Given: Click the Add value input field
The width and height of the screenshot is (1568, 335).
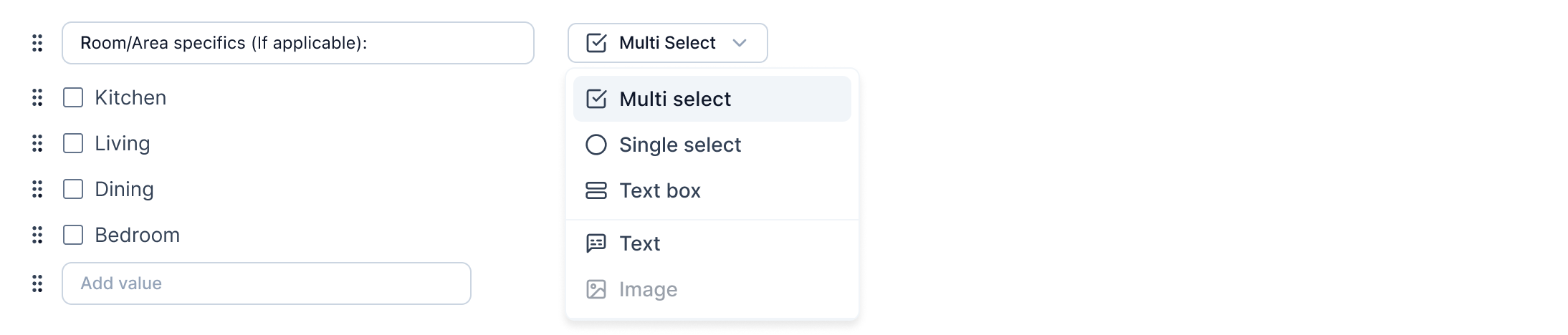Looking at the screenshot, I should tap(266, 283).
